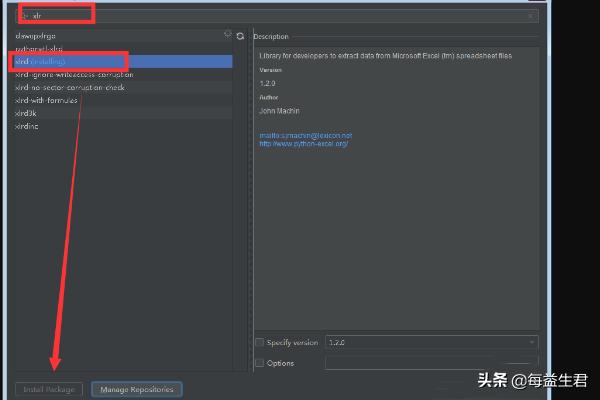The width and height of the screenshot is (600, 400).
Task: Open the python-excel.org website link
Action: coord(302,143)
